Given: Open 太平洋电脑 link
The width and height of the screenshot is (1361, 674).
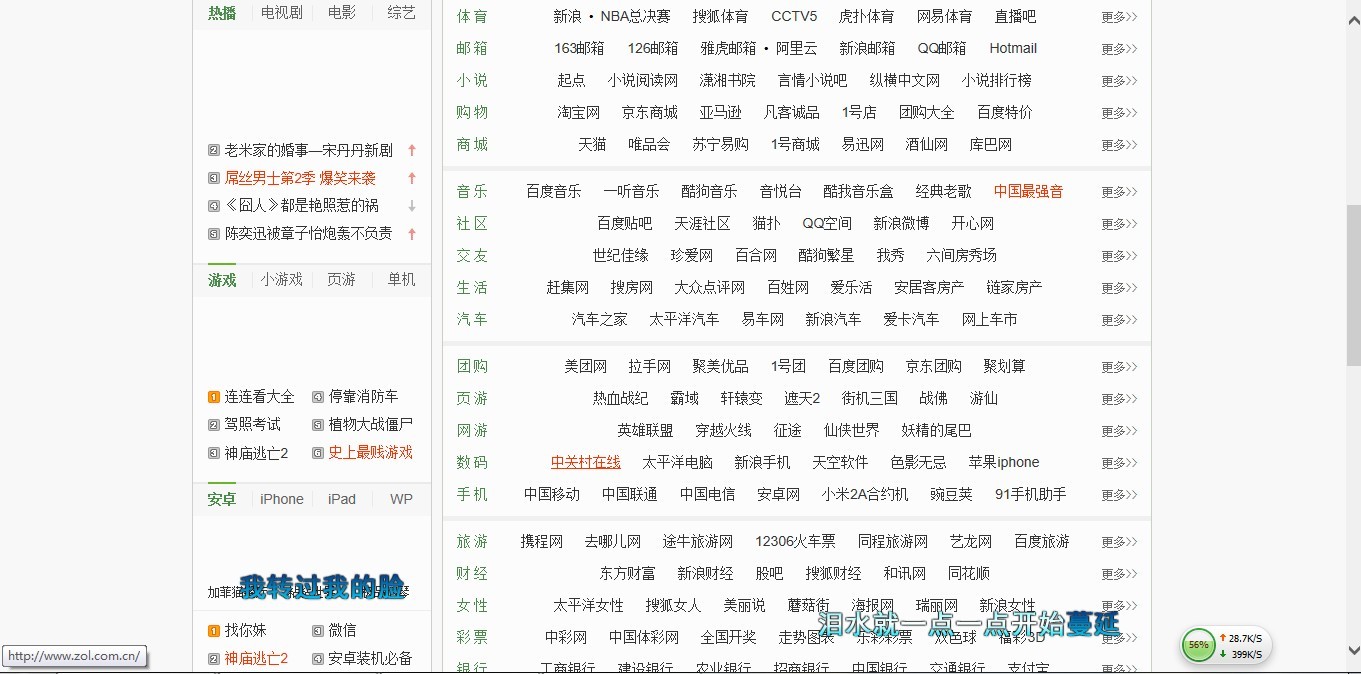Looking at the screenshot, I should point(678,462).
